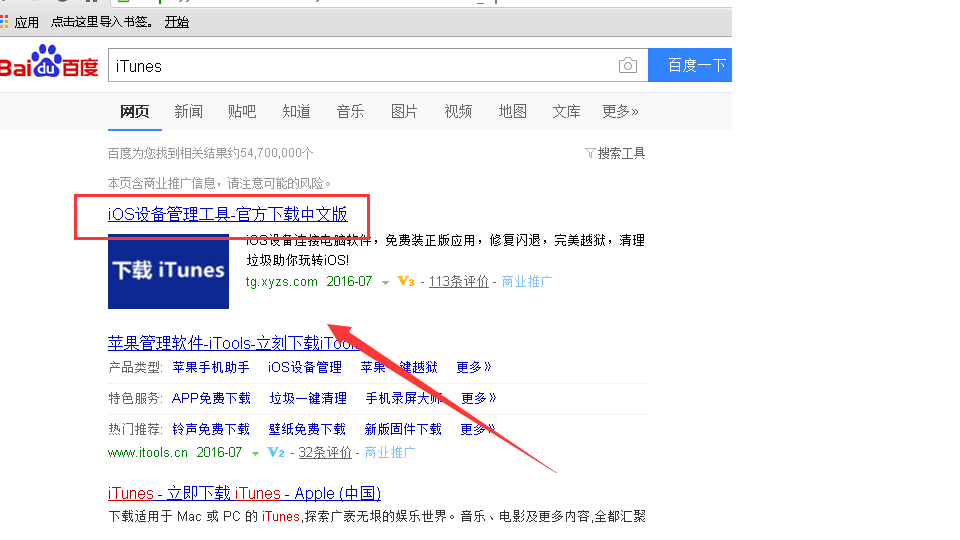Switch to the 视频 tab
960x540 pixels.
[x=458, y=111]
